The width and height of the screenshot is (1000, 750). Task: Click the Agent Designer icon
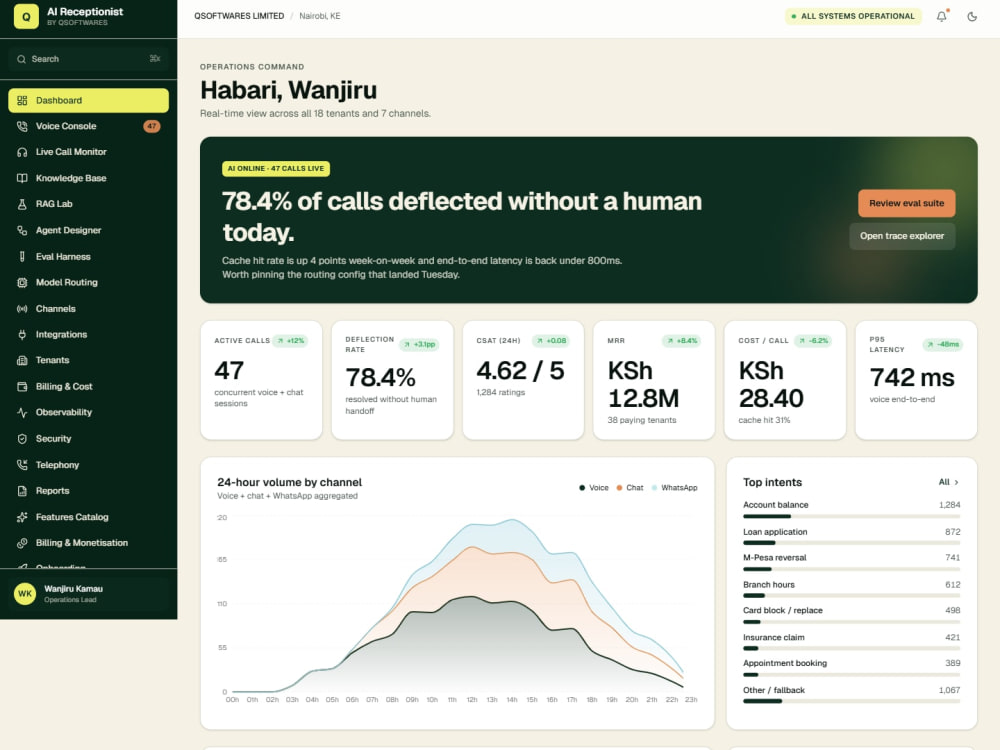(22, 230)
